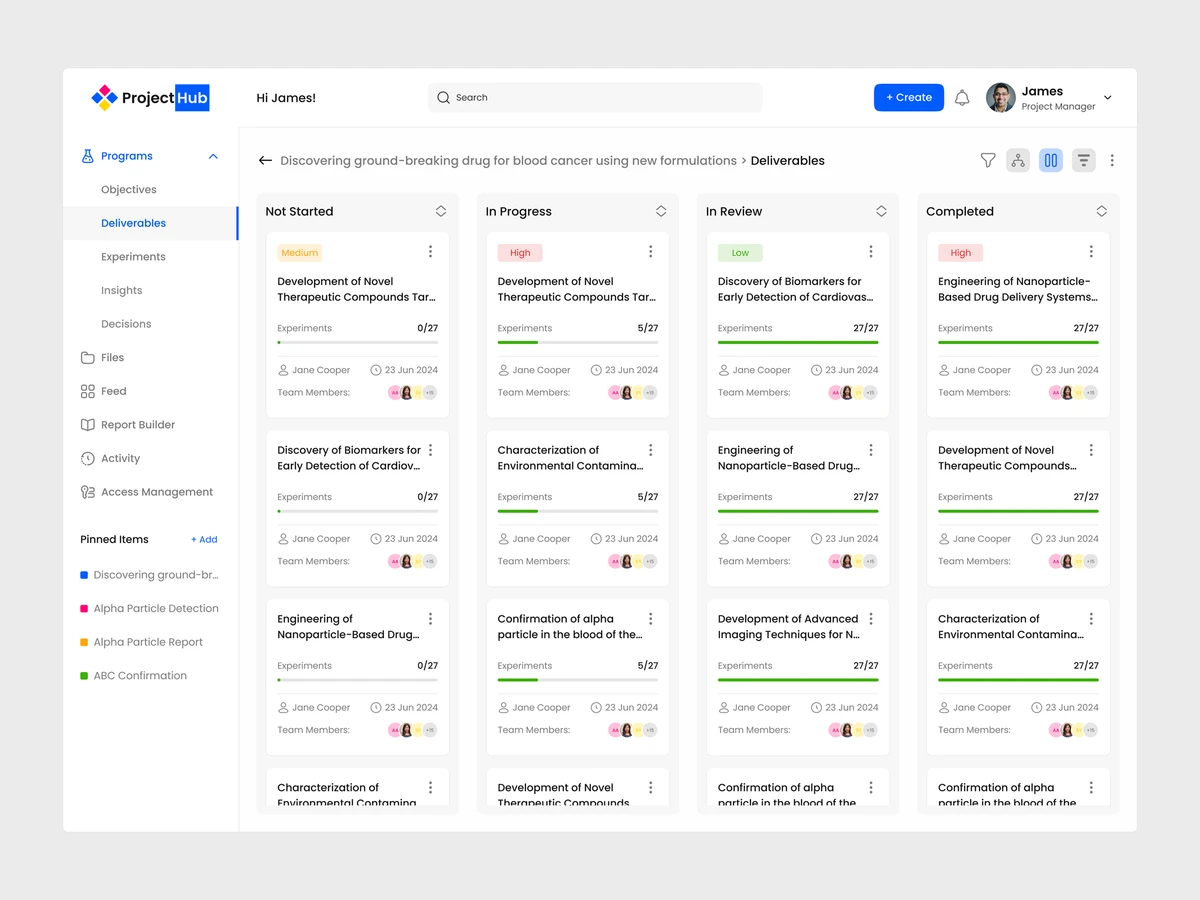This screenshot has width=1200, height=900.
Task: Click the Programs flask icon
Action: 86,156
